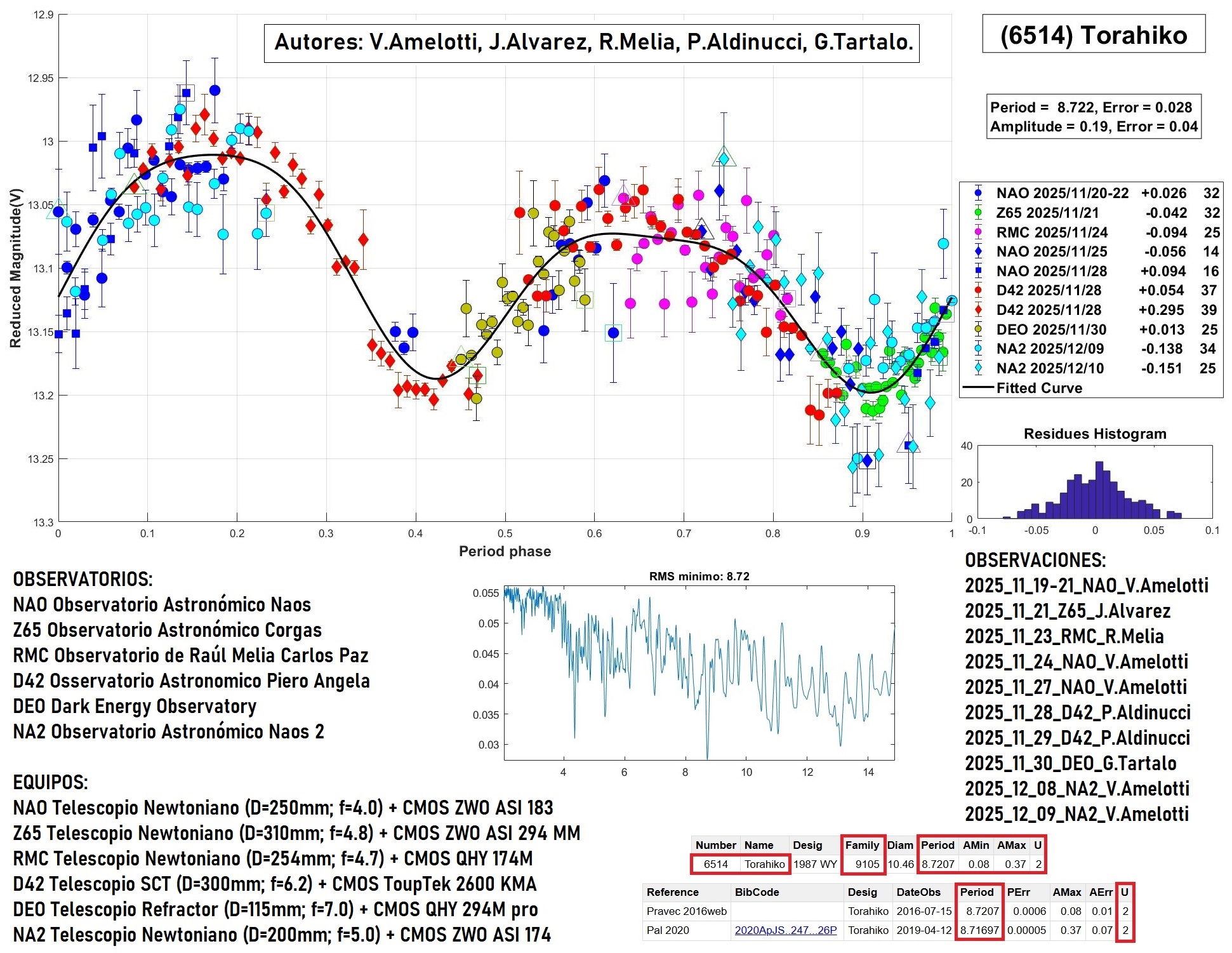Click blue diamond marker for NAO 2025/11/25
The height and width of the screenshot is (953, 1232).
coord(978,251)
